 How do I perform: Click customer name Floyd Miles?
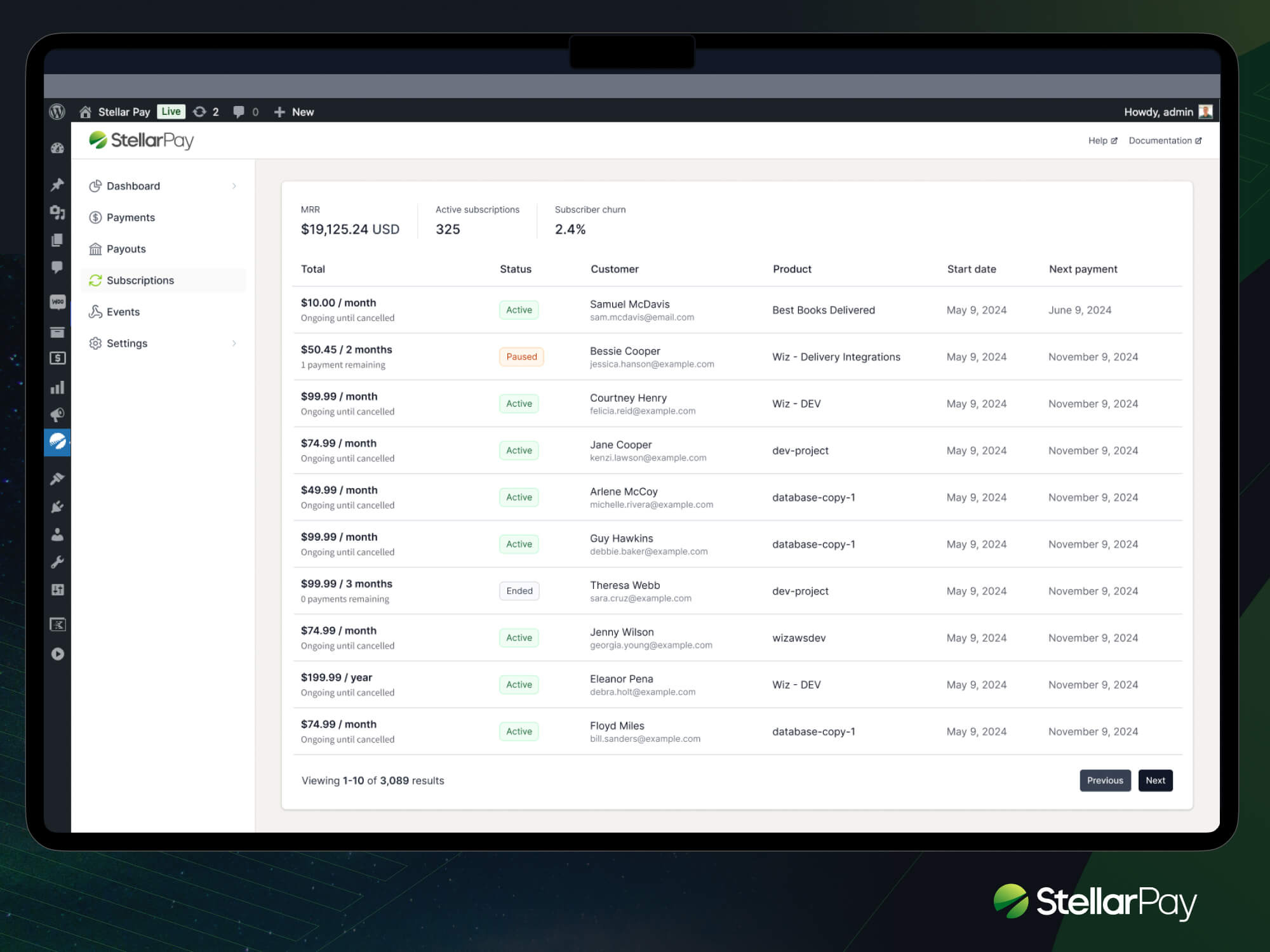click(617, 725)
